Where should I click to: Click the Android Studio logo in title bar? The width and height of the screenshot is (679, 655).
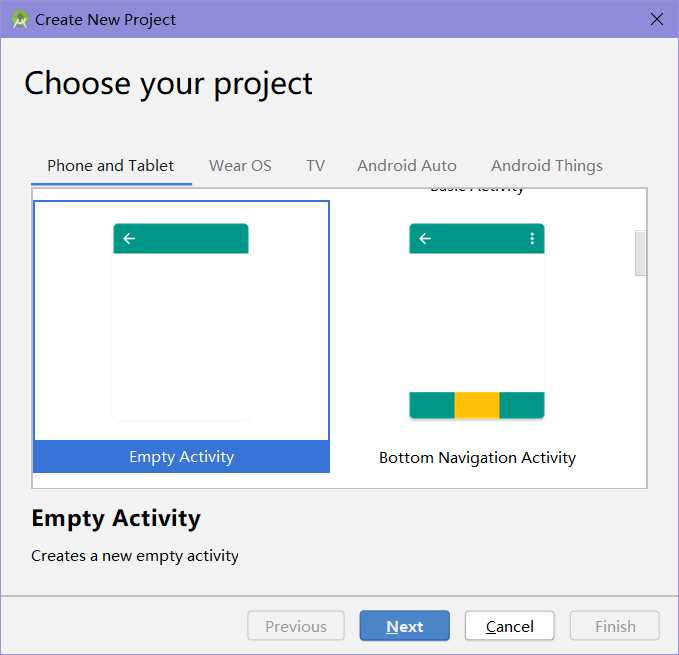(19, 19)
